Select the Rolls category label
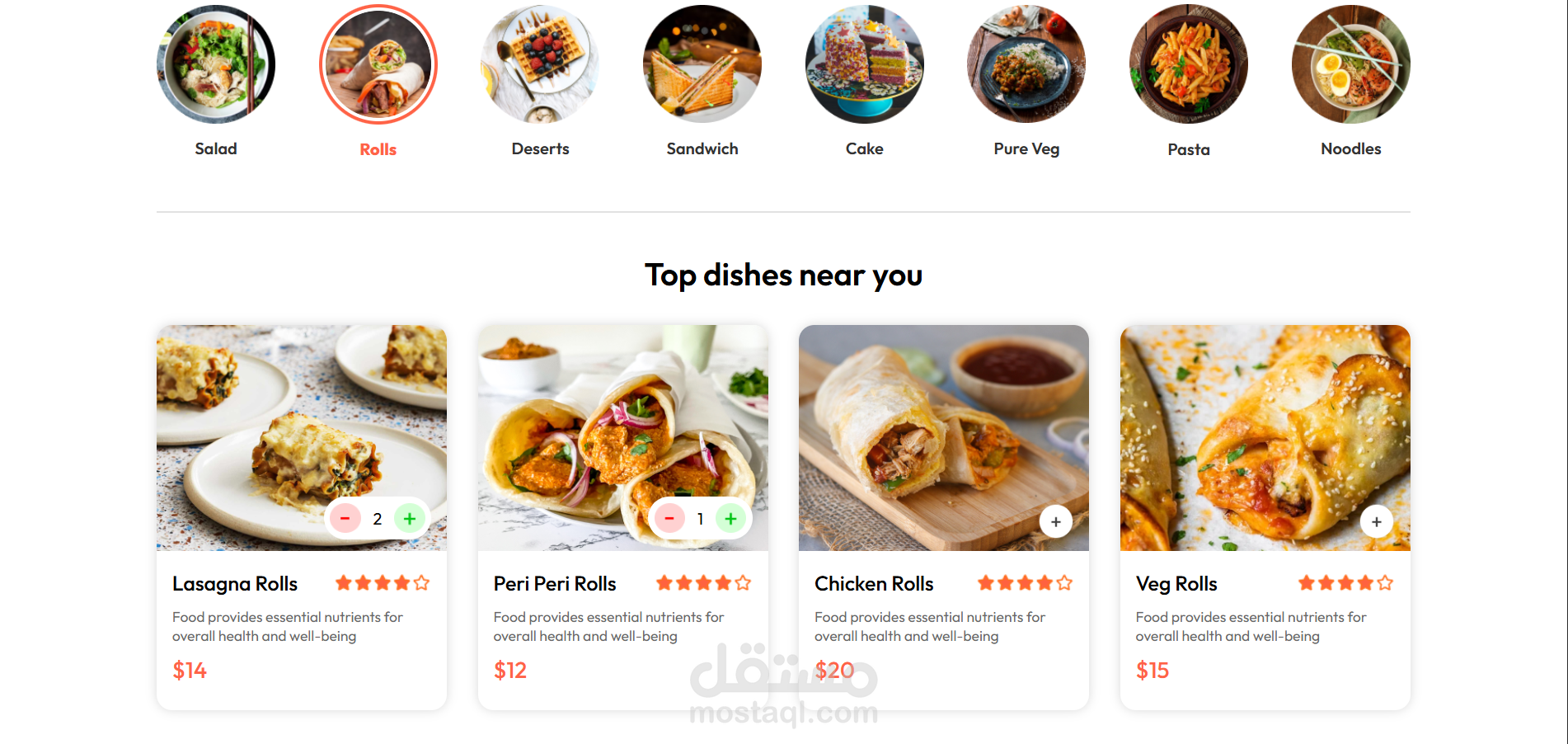 (378, 149)
